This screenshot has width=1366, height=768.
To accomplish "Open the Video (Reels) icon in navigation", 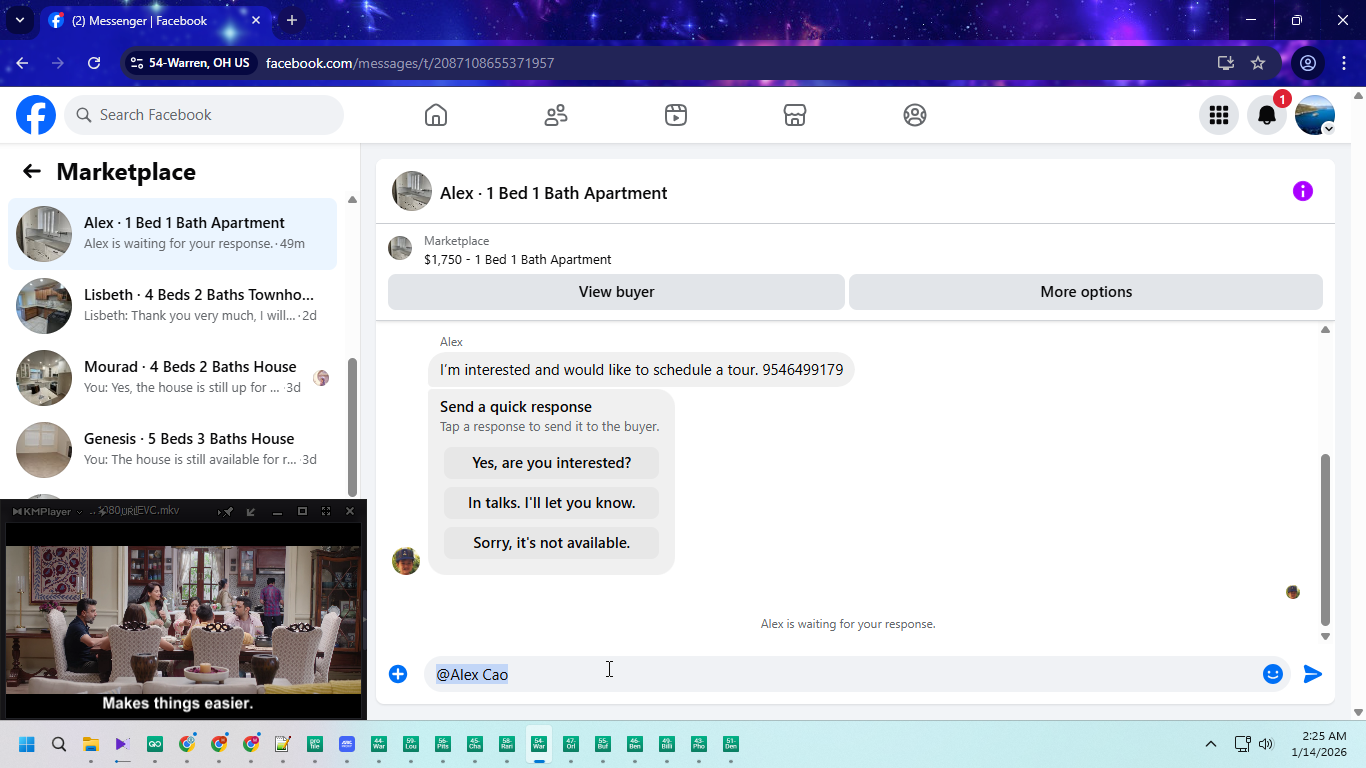I will (676, 115).
